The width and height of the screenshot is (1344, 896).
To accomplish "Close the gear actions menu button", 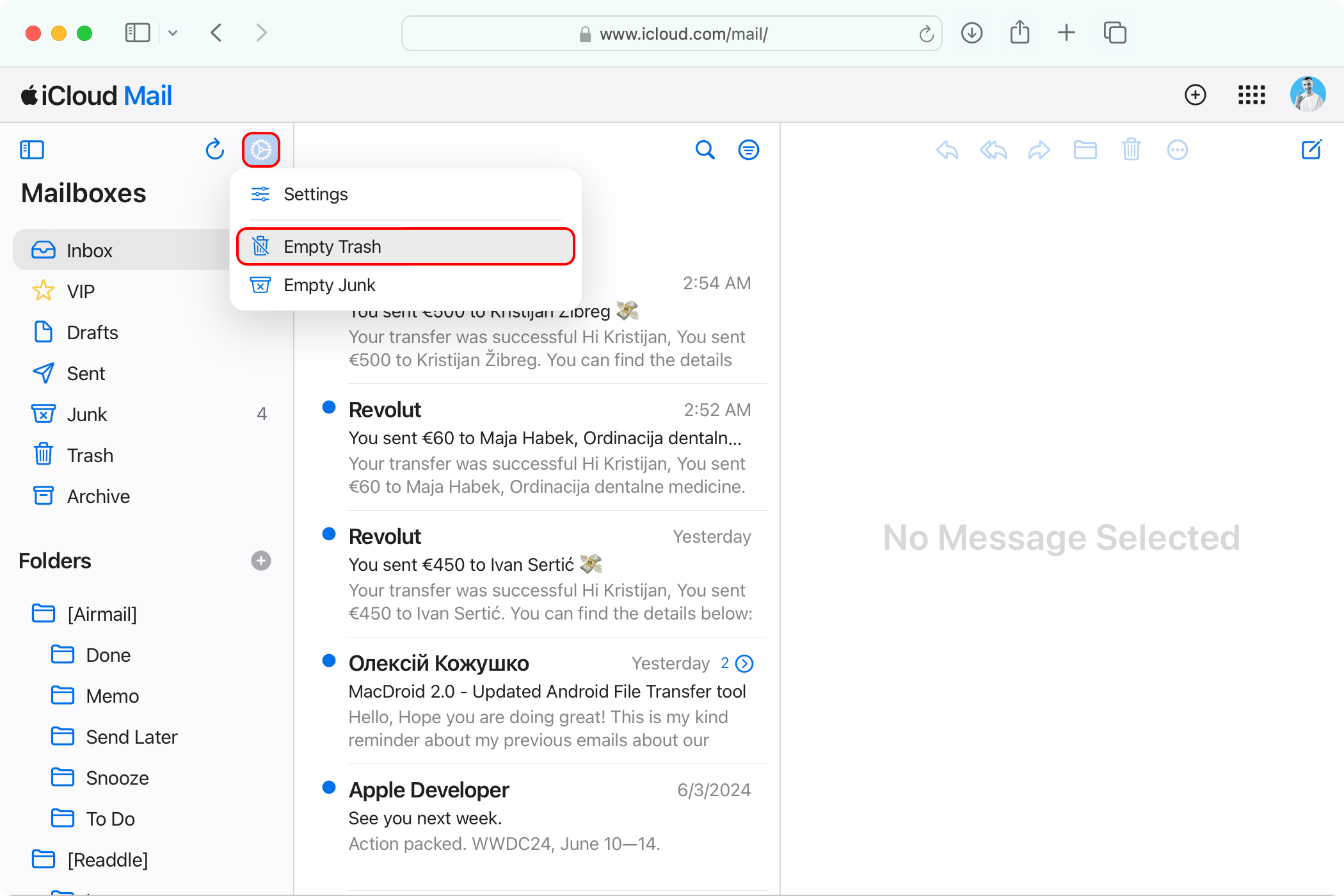I will 261,150.
